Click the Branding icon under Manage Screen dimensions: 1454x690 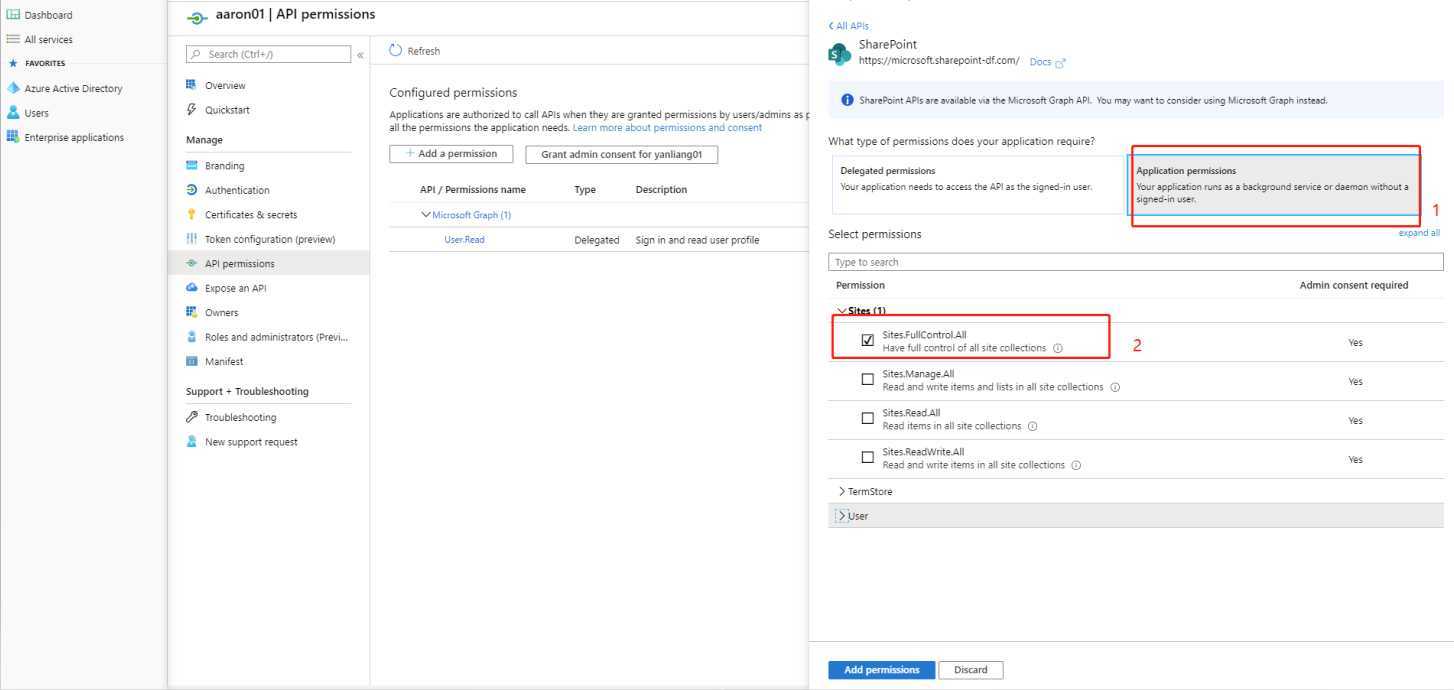pyautogui.click(x=192, y=165)
